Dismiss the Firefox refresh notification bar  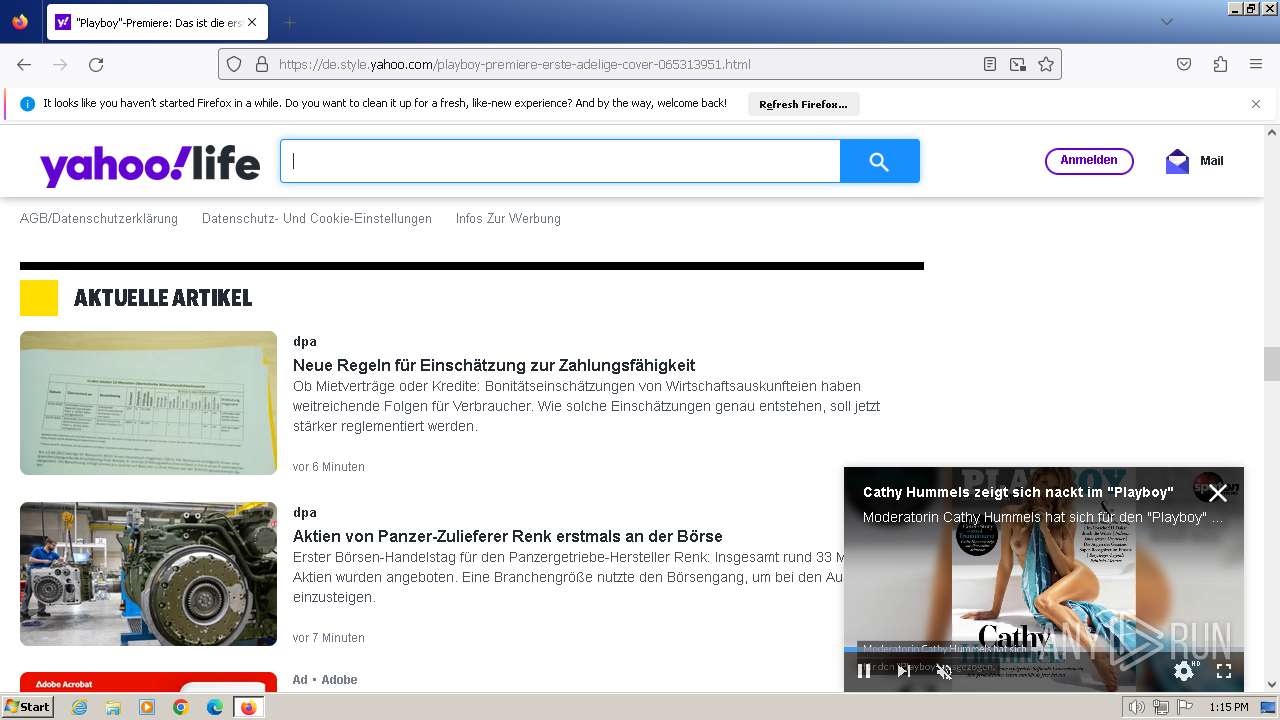tap(1256, 104)
